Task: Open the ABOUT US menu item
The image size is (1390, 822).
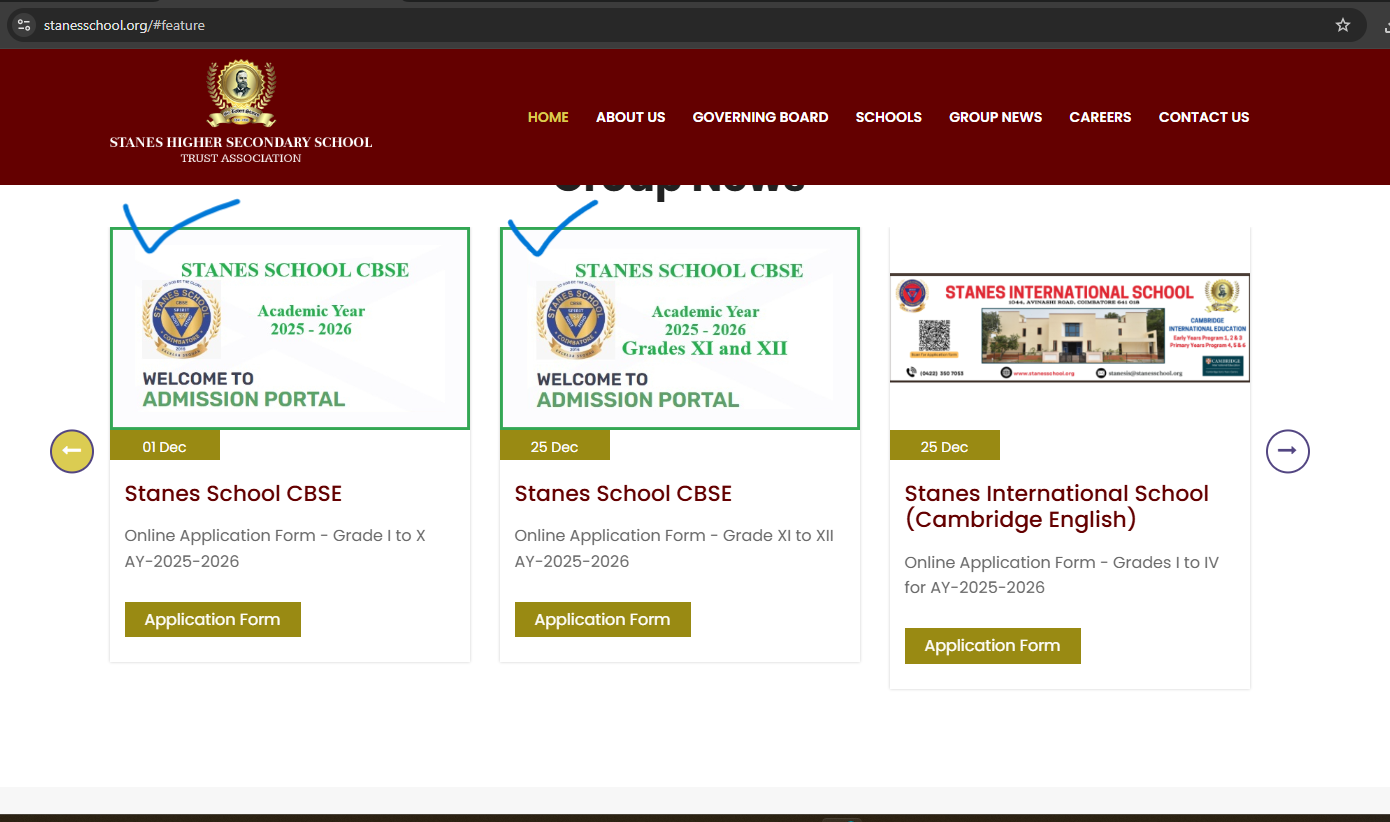Action: coord(630,117)
